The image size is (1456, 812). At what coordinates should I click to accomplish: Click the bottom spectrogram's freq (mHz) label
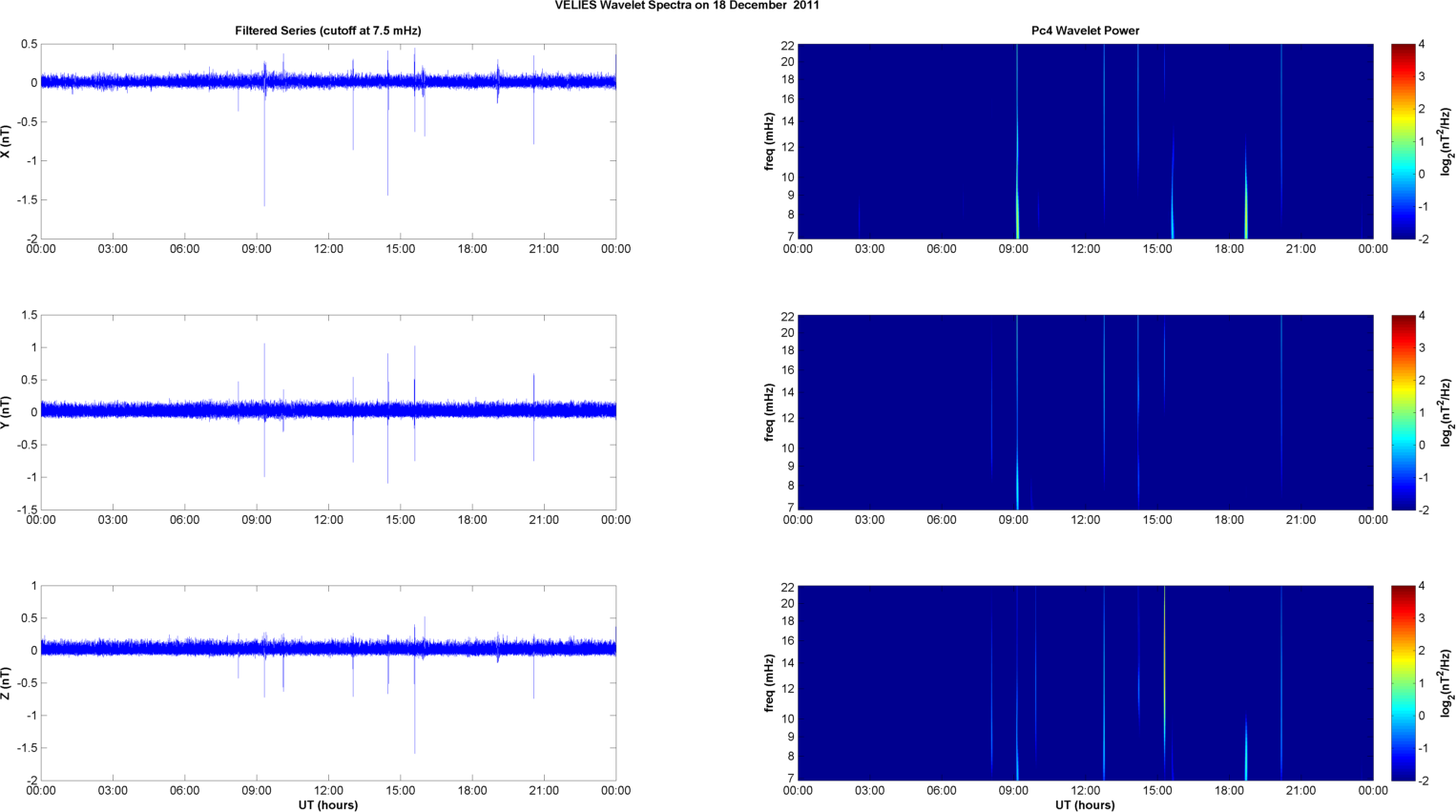pyautogui.click(x=769, y=683)
